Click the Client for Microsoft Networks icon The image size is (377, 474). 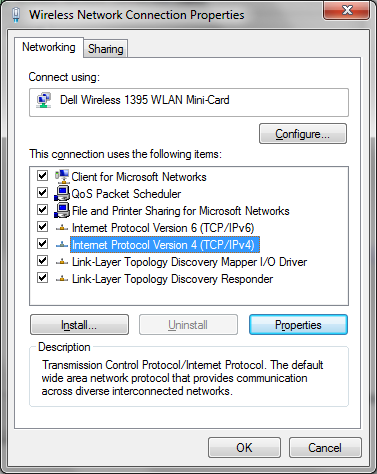[62, 176]
